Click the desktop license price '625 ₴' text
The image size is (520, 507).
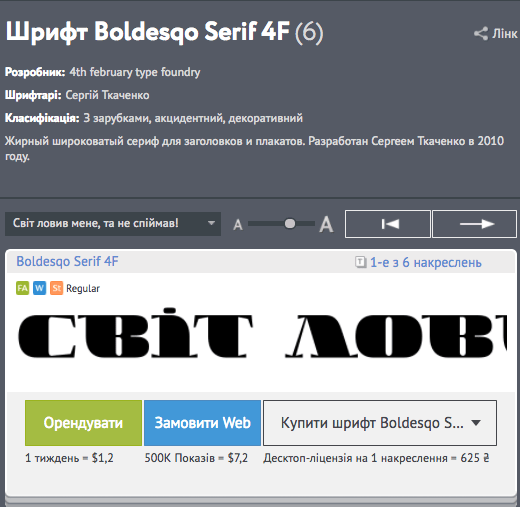point(475,458)
